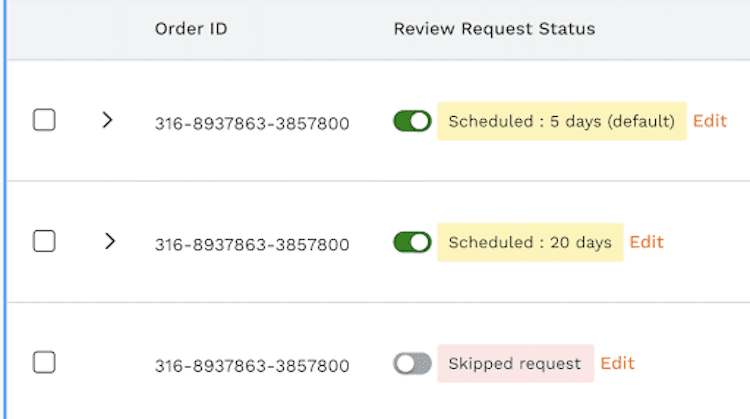Image resolution: width=750 pixels, height=419 pixels.
Task: Click the Order ID column header
Action: point(190,29)
